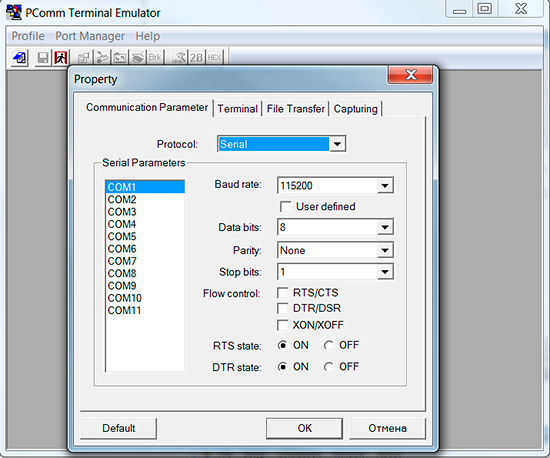
Task: Click the Save floppy disk toolbar icon
Action: pos(43,58)
